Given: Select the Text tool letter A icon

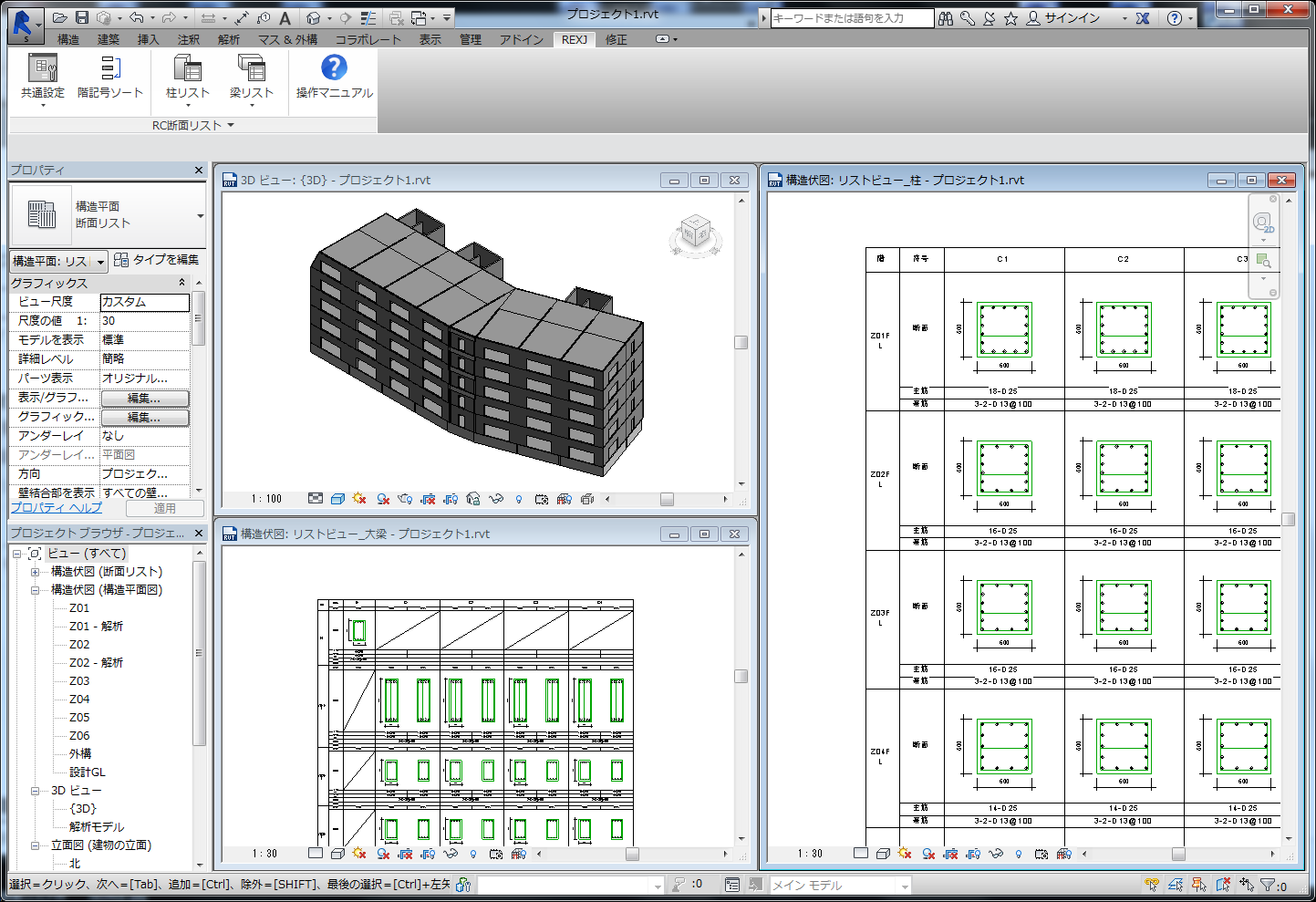Looking at the screenshot, I should [285, 18].
